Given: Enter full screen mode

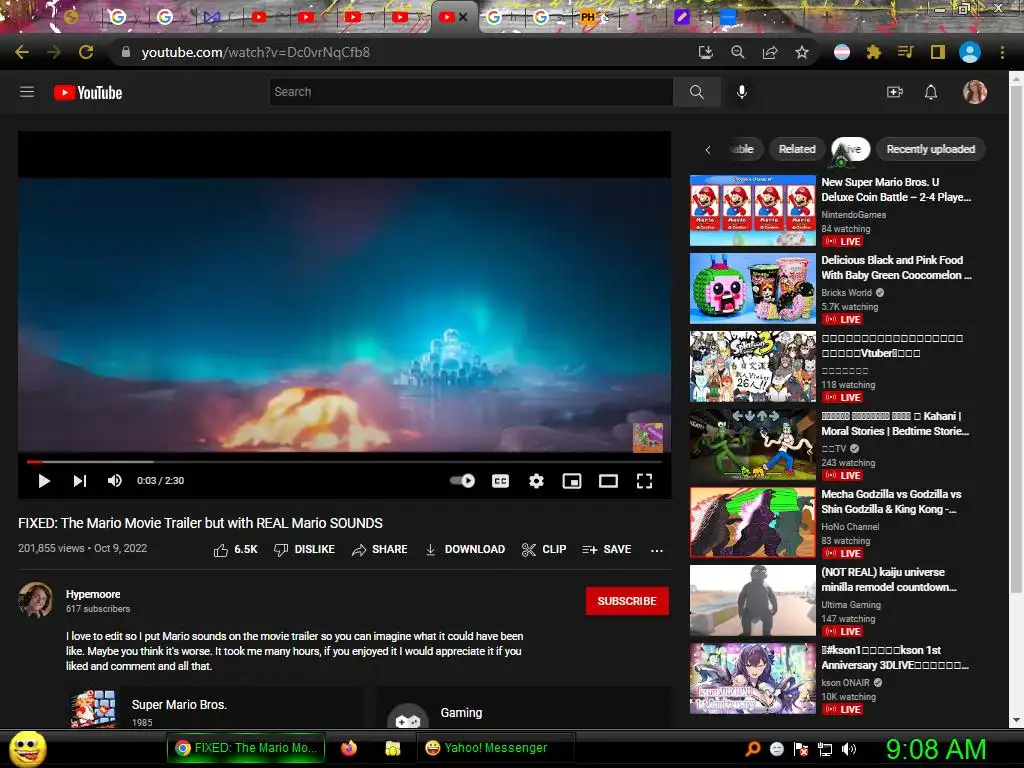Looking at the screenshot, I should pos(645,481).
